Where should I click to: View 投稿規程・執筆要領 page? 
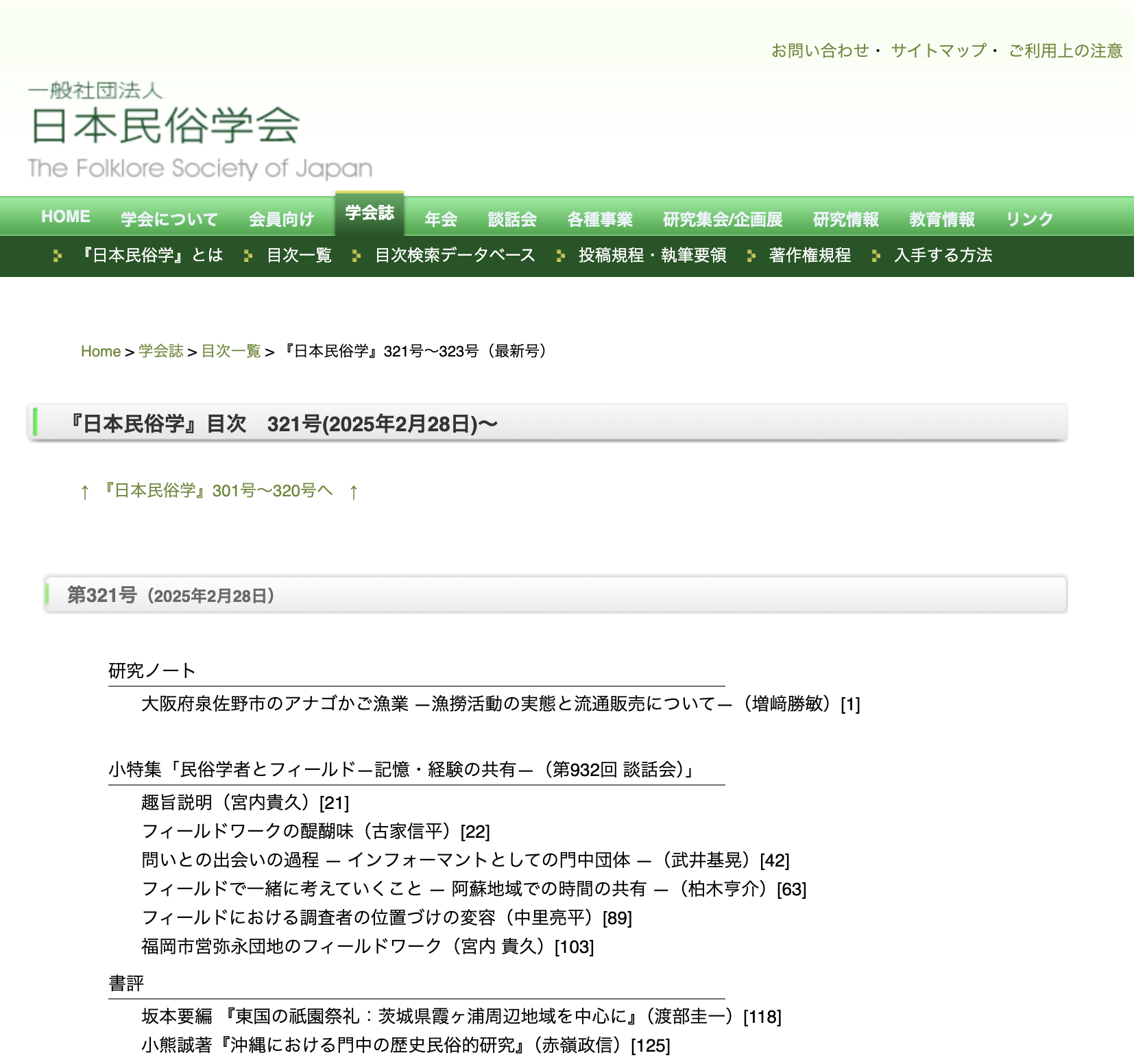click(652, 256)
